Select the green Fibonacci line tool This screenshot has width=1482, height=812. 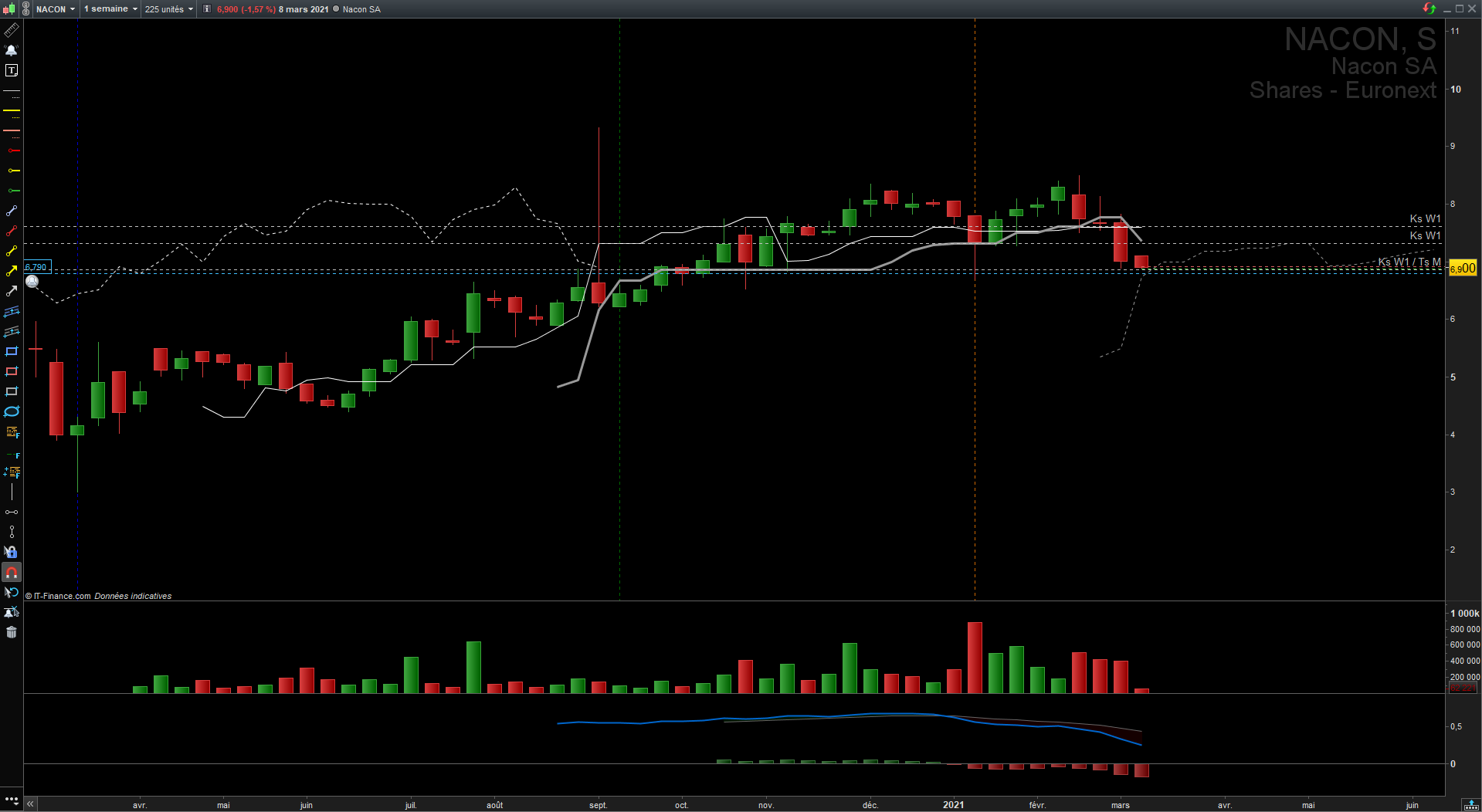coord(12,455)
